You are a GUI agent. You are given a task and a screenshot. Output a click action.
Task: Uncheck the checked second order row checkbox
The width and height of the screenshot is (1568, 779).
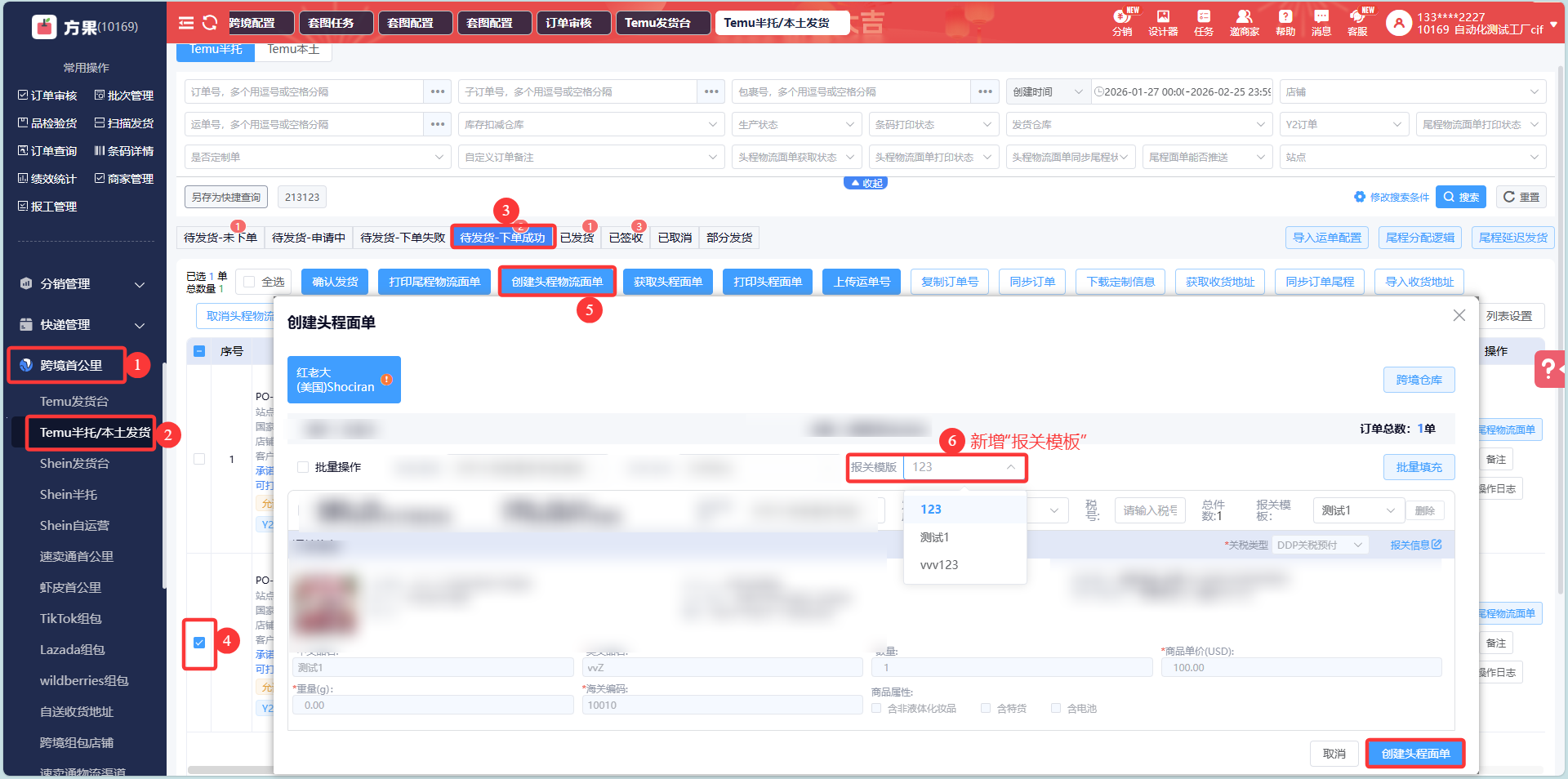tap(199, 643)
